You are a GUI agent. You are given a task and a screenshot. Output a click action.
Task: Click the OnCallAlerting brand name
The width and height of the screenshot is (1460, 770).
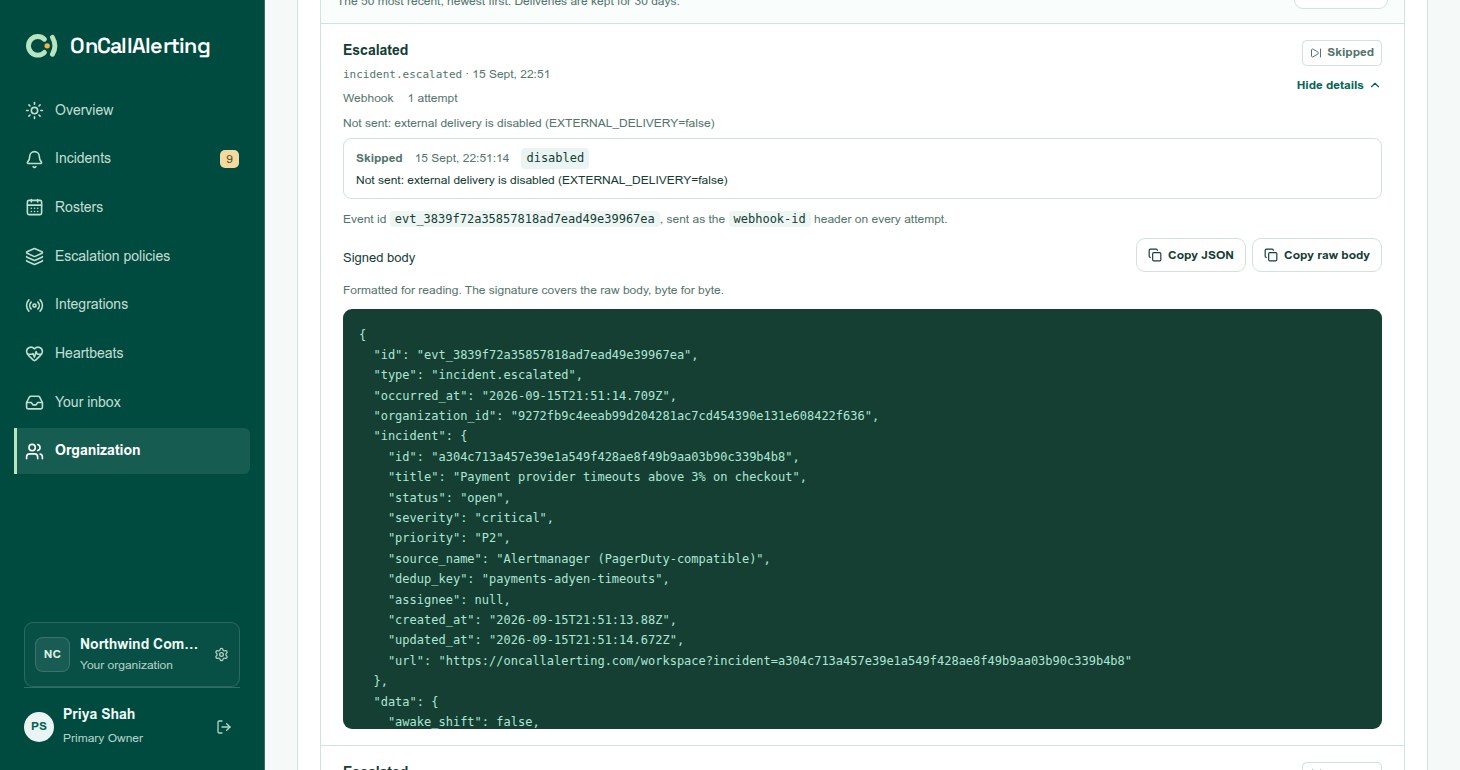click(140, 46)
